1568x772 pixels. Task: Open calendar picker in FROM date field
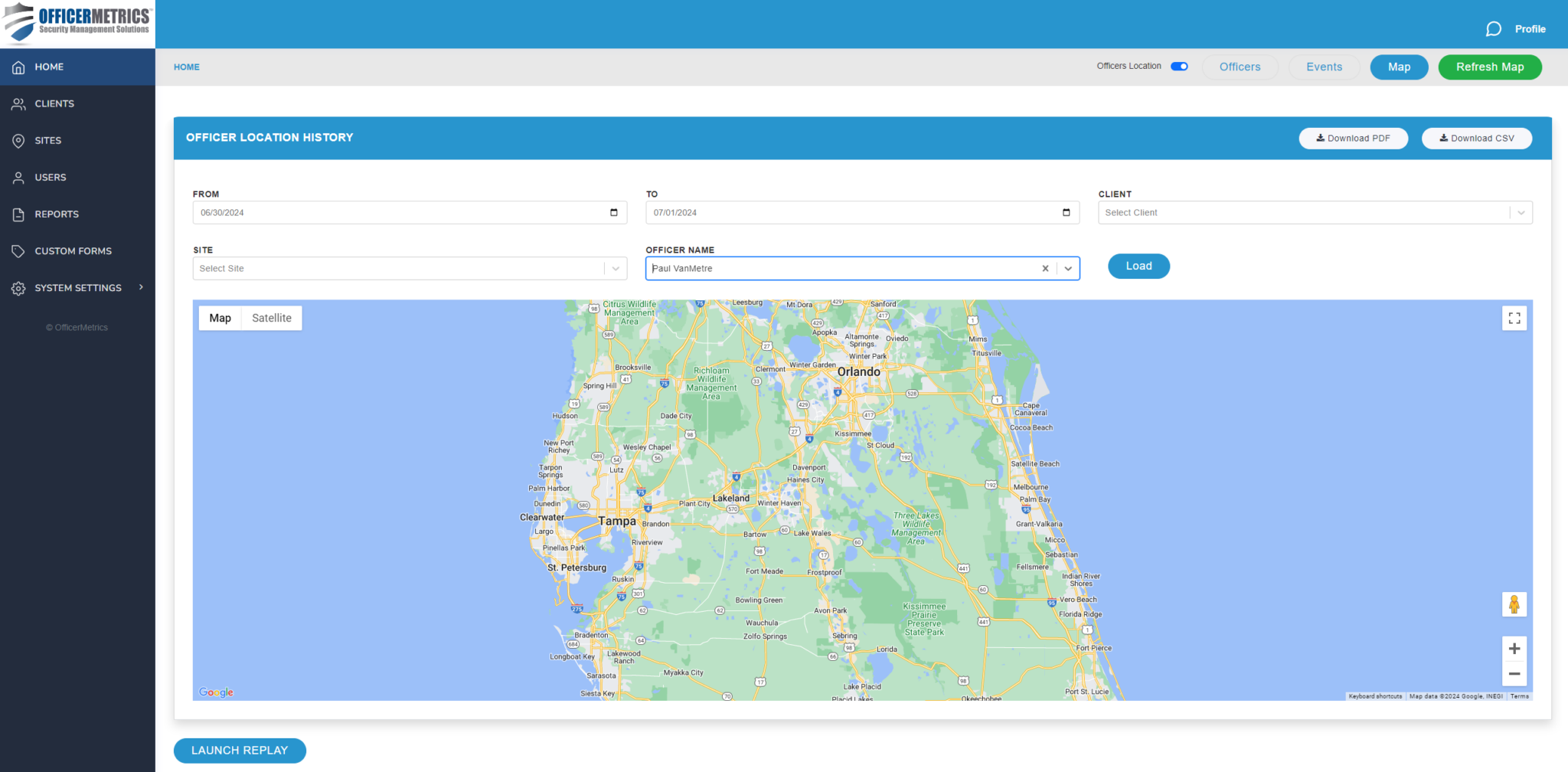(613, 213)
